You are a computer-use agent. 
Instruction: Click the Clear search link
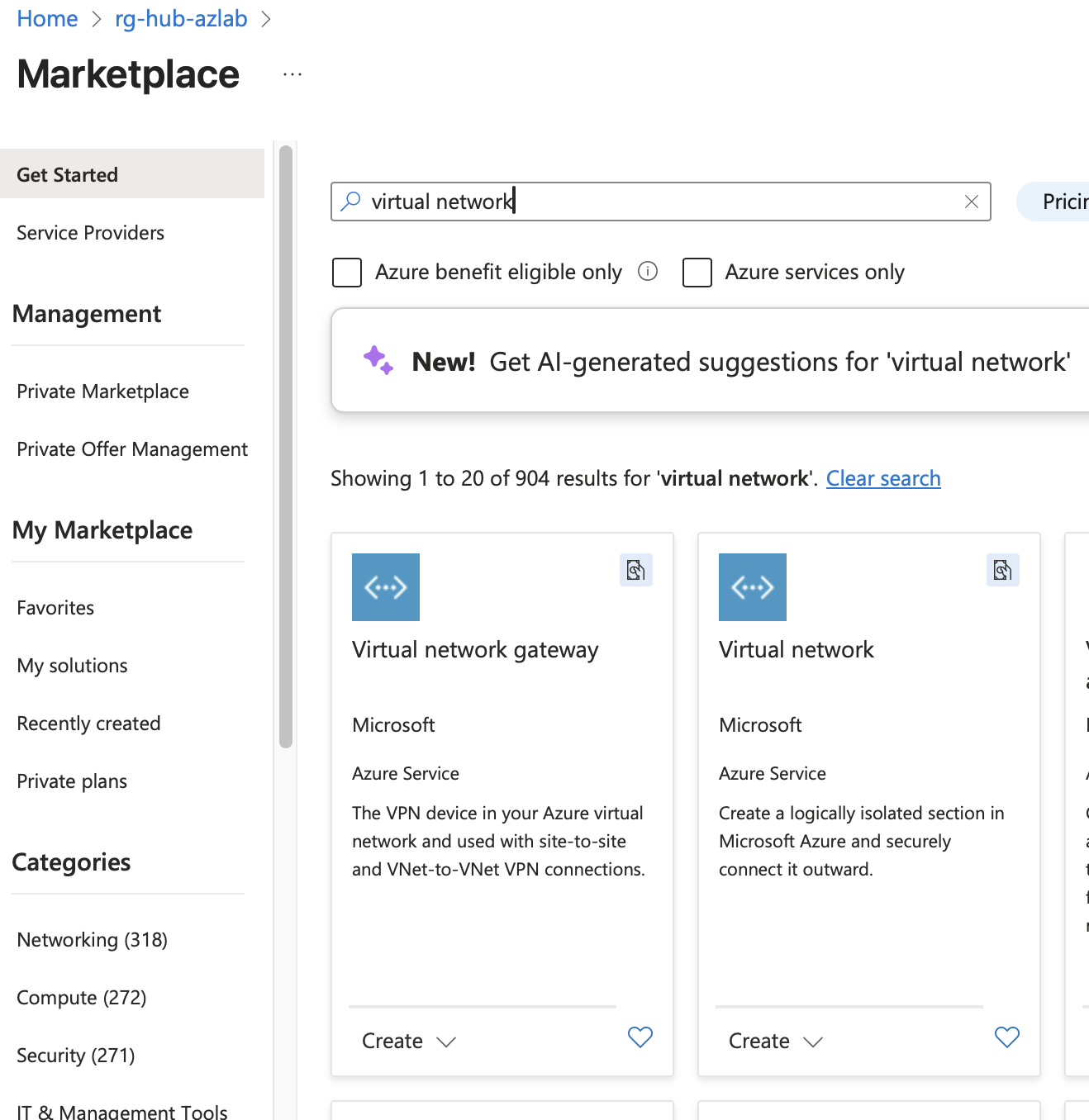point(883,478)
